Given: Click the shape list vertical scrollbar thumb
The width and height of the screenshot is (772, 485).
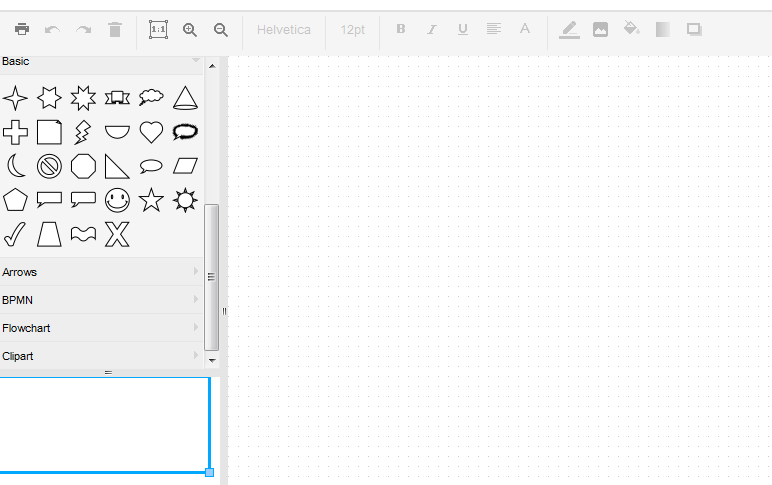Looking at the screenshot, I should [212, 277].
